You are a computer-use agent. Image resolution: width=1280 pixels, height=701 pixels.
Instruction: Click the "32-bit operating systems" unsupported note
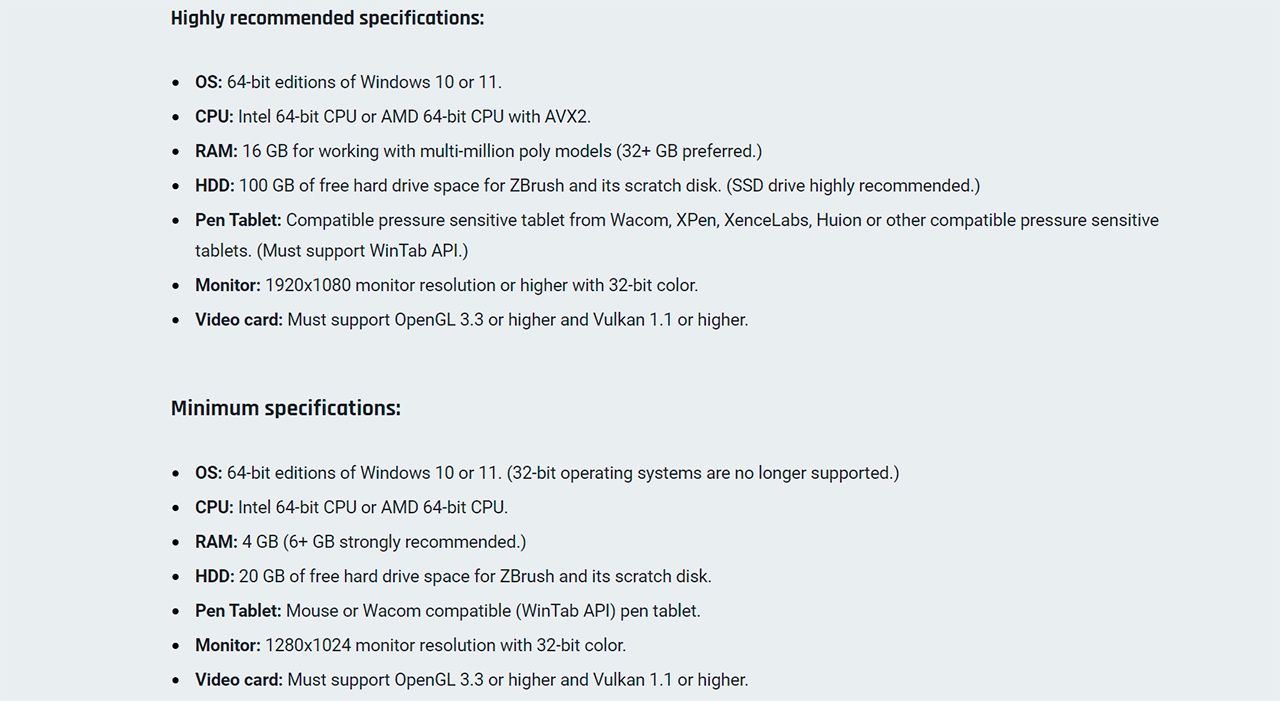[x=703, y=473]
